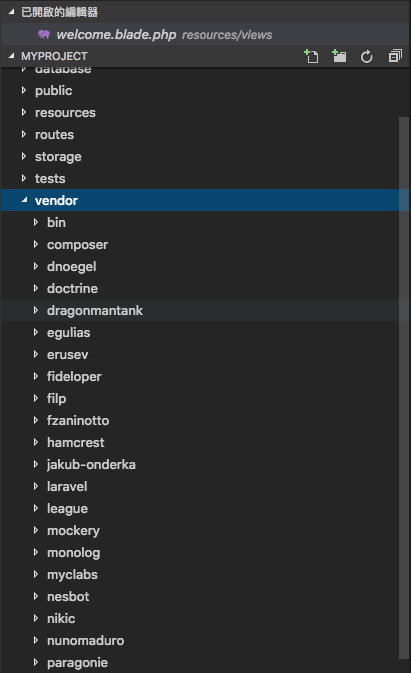The width and height of the screenshot is (411, 673).
Task: Expand the resources folder arrow
Action: (24, 112)
